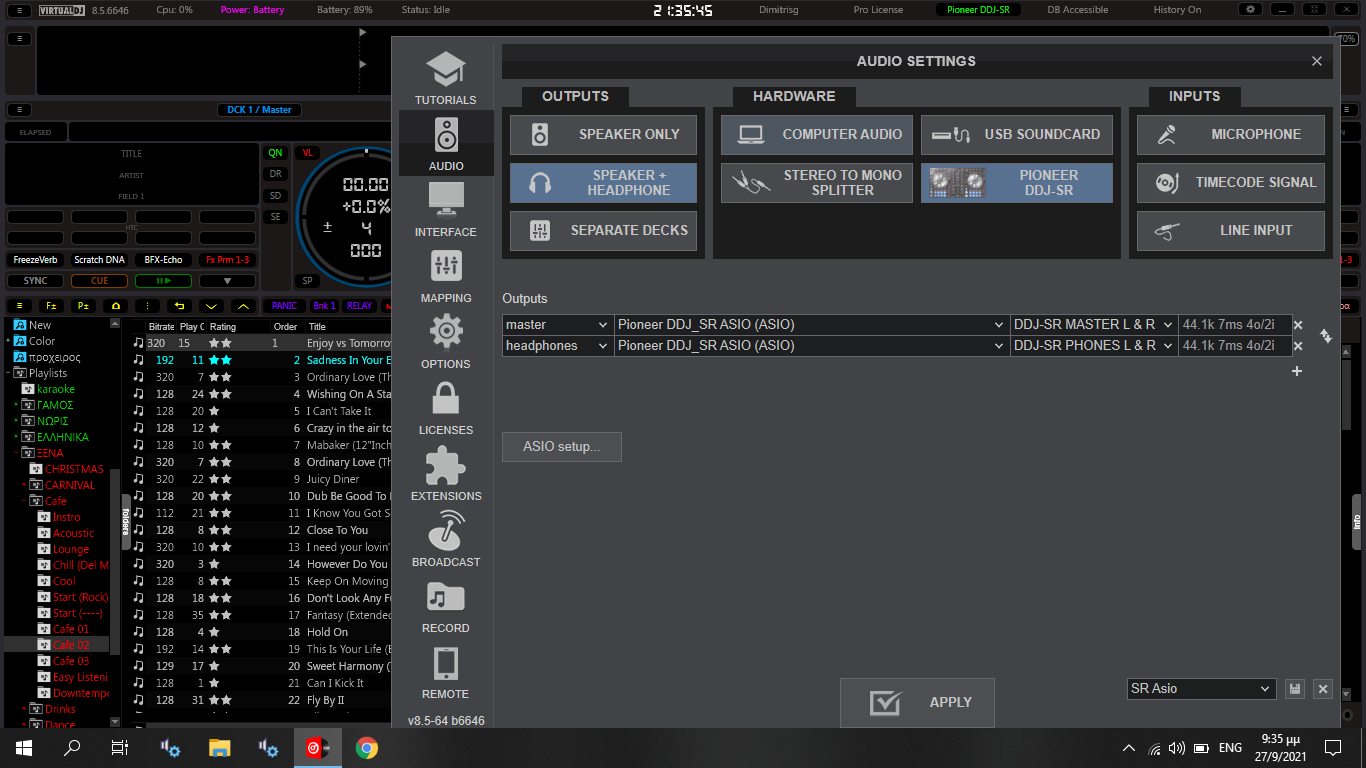Click the P± button in the browser toolbar
Viewport: 1366px width, 768px height.
(83, 306)
